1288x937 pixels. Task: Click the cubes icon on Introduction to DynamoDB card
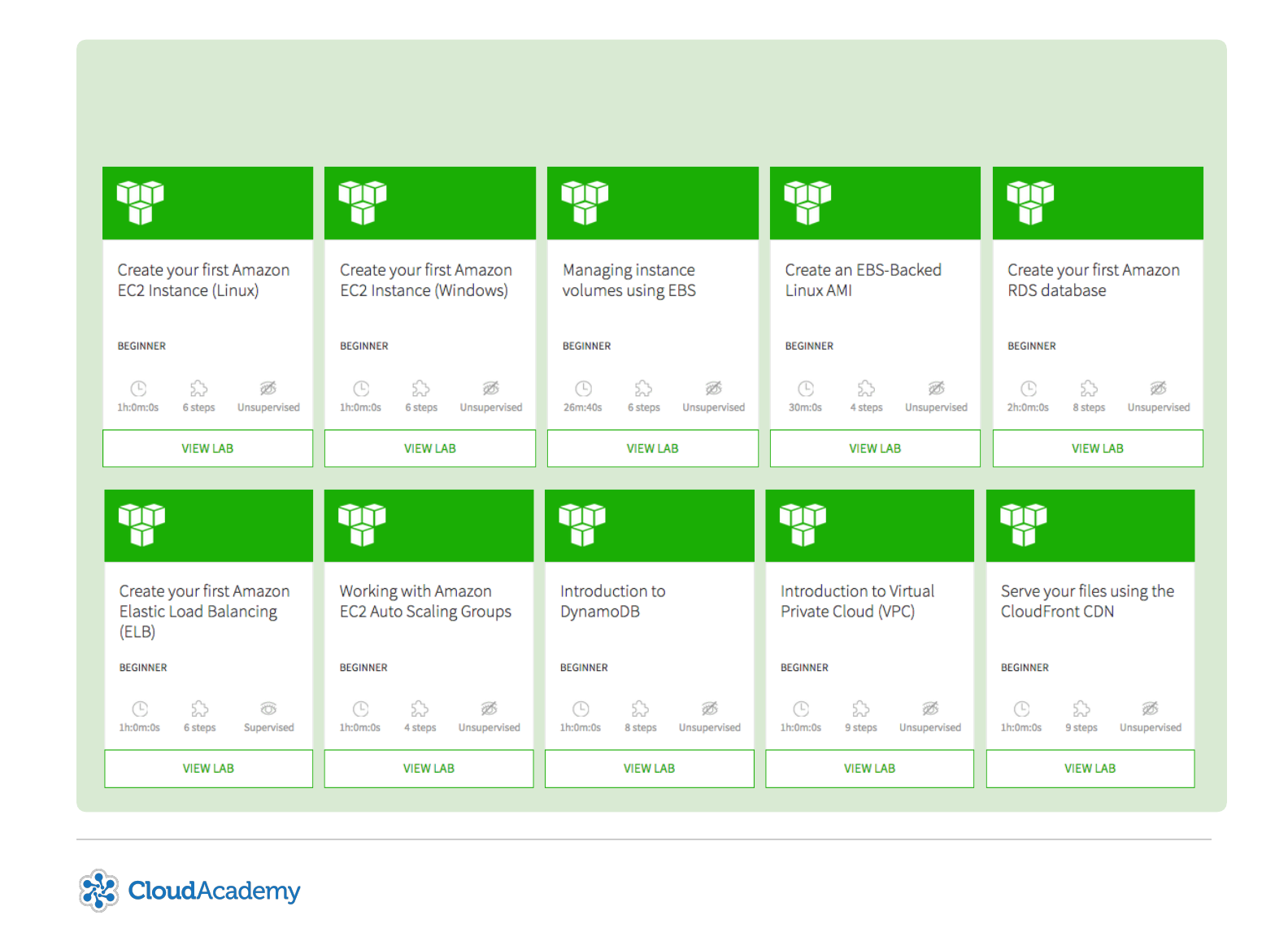point(582,524)
